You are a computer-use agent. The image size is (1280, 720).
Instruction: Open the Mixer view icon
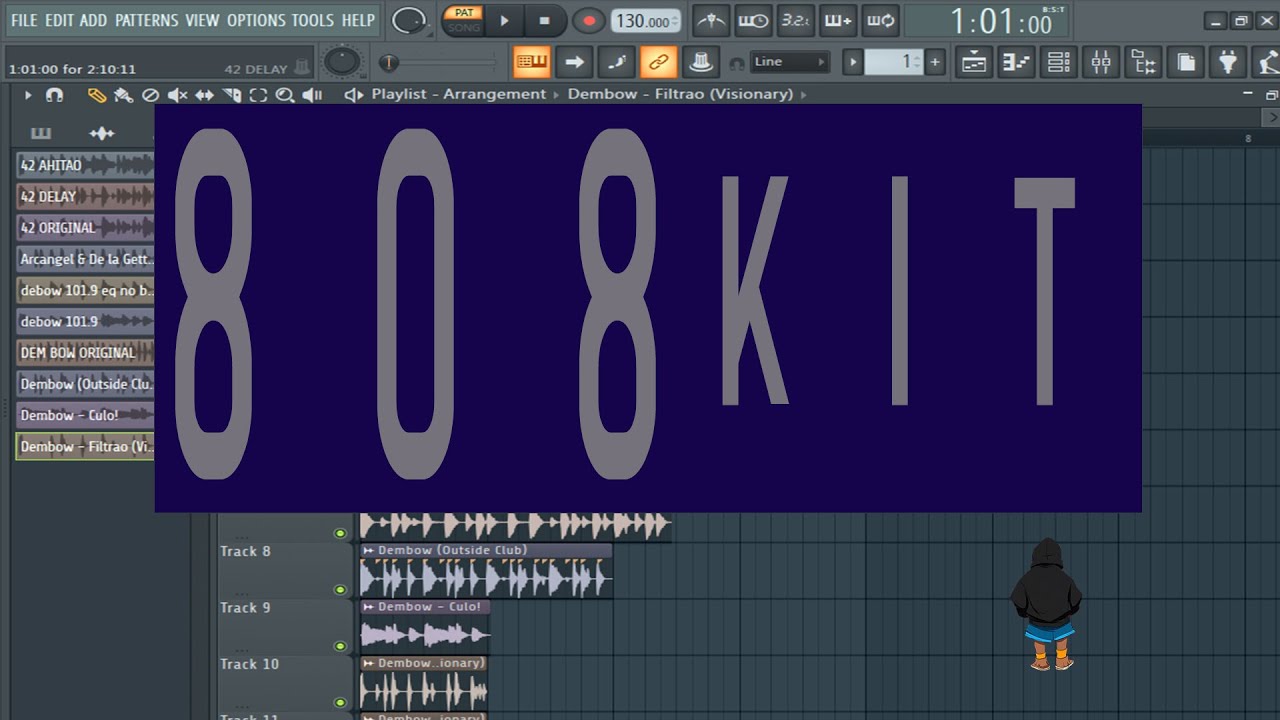point(1101,62)
